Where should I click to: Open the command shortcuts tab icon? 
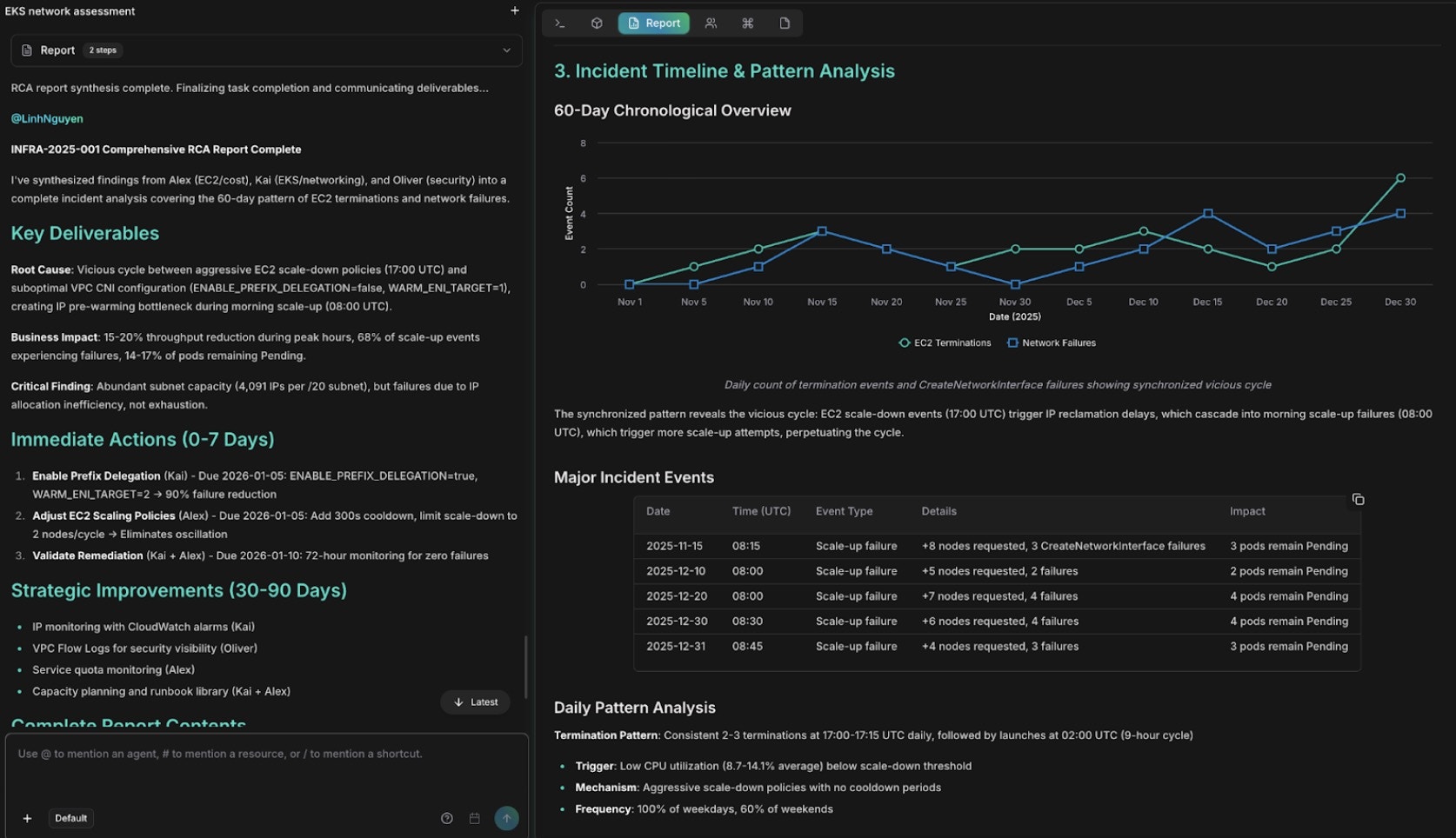pyautogui.click(x=747, y=23)
